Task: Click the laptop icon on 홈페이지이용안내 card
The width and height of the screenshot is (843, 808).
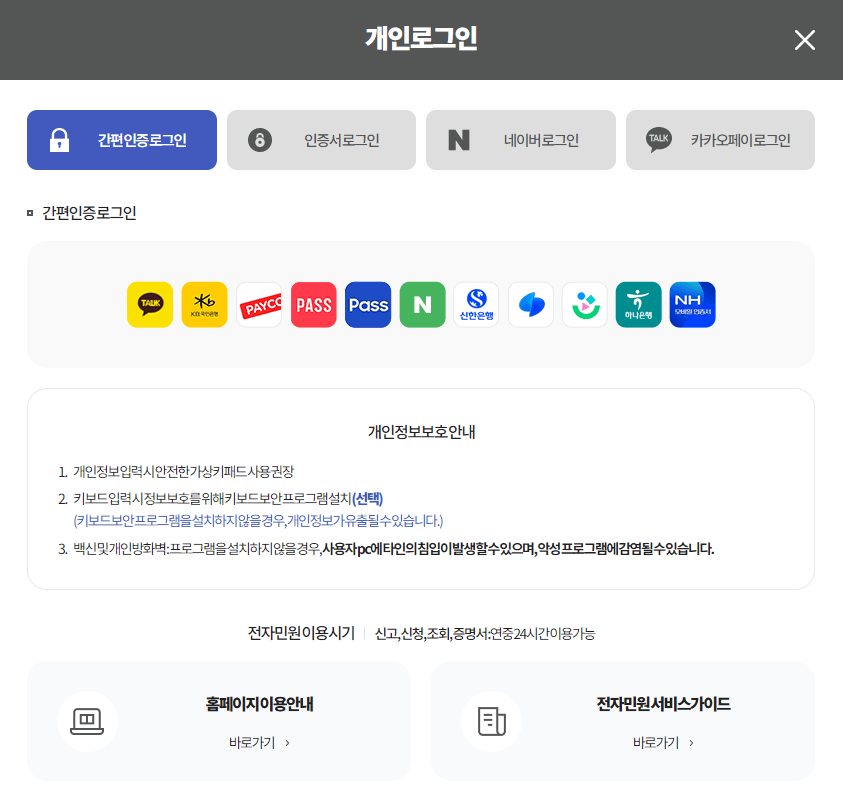Action: [x=87, y=720]
